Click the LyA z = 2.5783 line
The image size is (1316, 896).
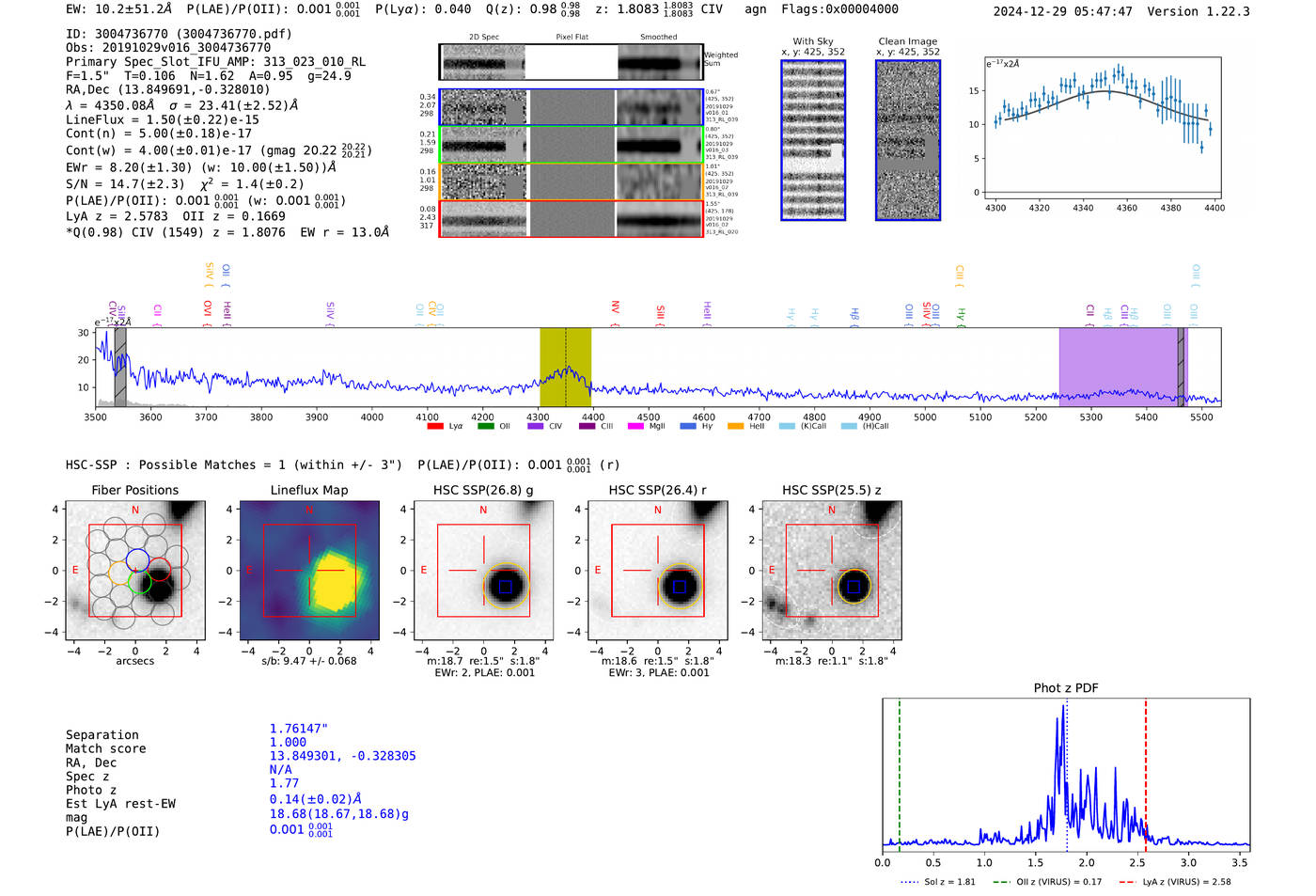175,215
